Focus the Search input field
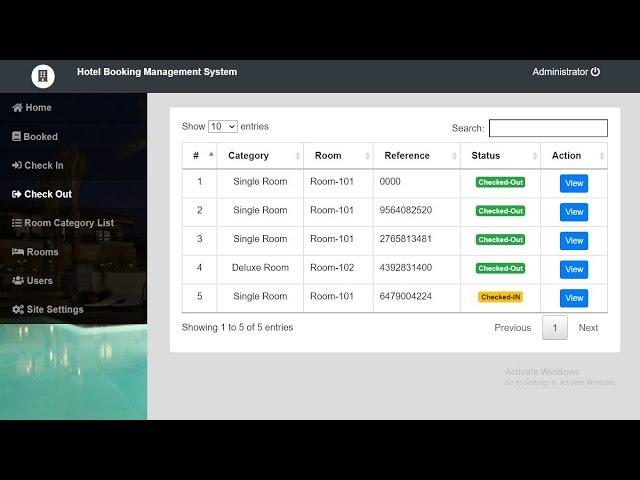Screen dimensions: 640x480 (x=548, y=128)
